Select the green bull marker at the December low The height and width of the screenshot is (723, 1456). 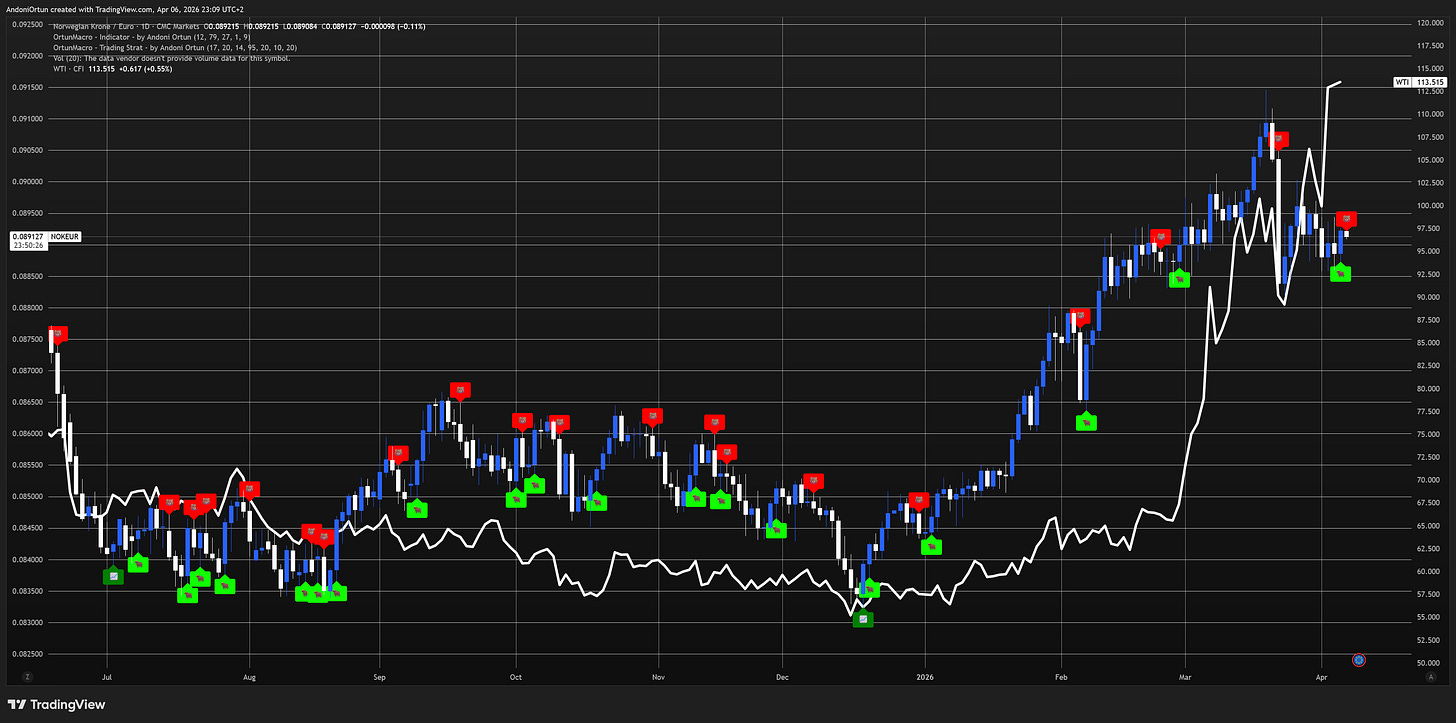tap(869, 588)
